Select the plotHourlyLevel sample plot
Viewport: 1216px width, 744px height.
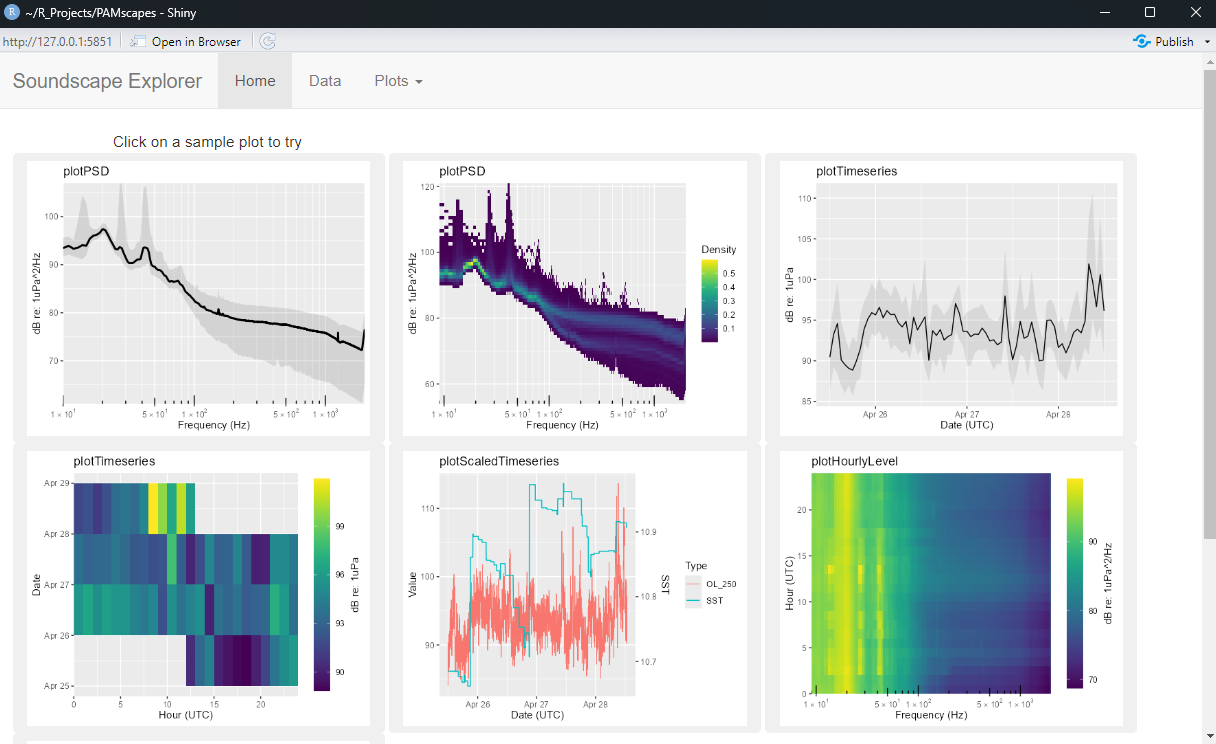pyautogui.click(x=943, y=588)
